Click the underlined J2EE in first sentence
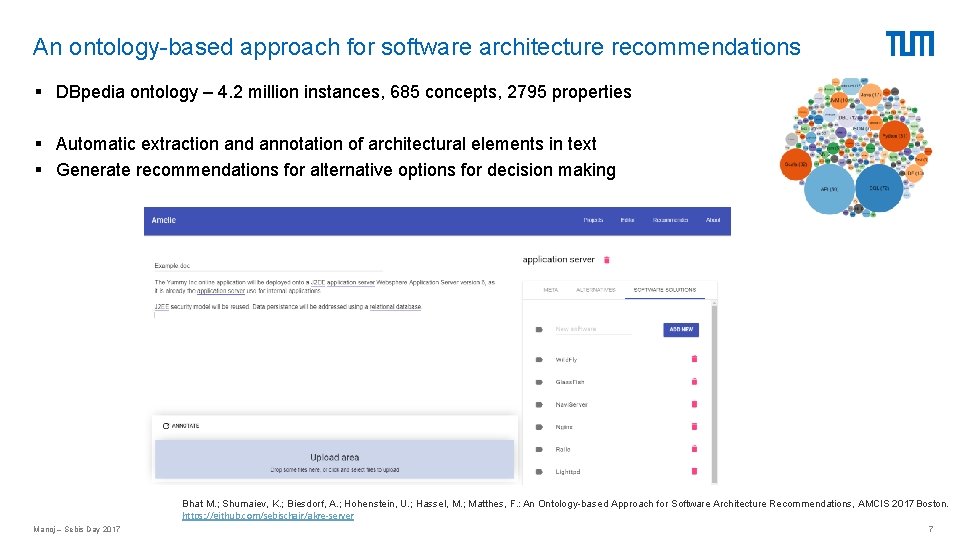The width and height of the screenshot is (960, 540). click(318, 282)
